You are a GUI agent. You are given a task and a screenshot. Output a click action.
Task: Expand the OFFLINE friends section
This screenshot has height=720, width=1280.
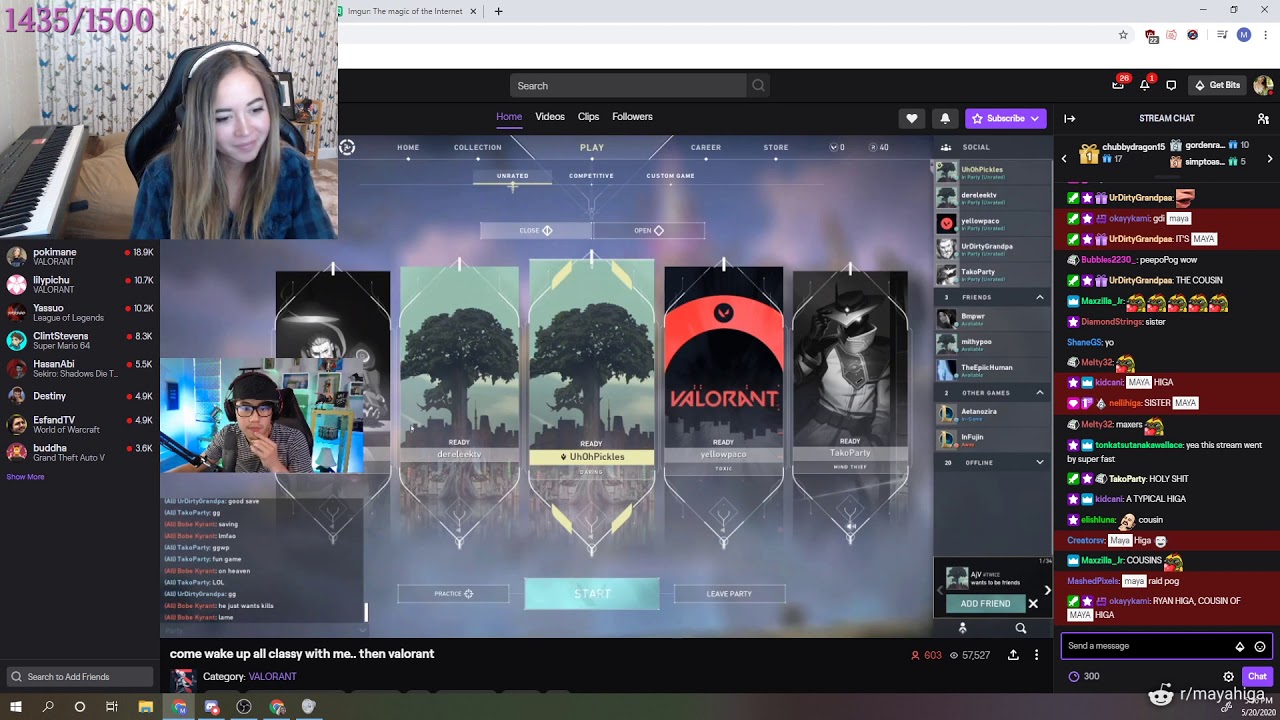(x=1040, y=463)
